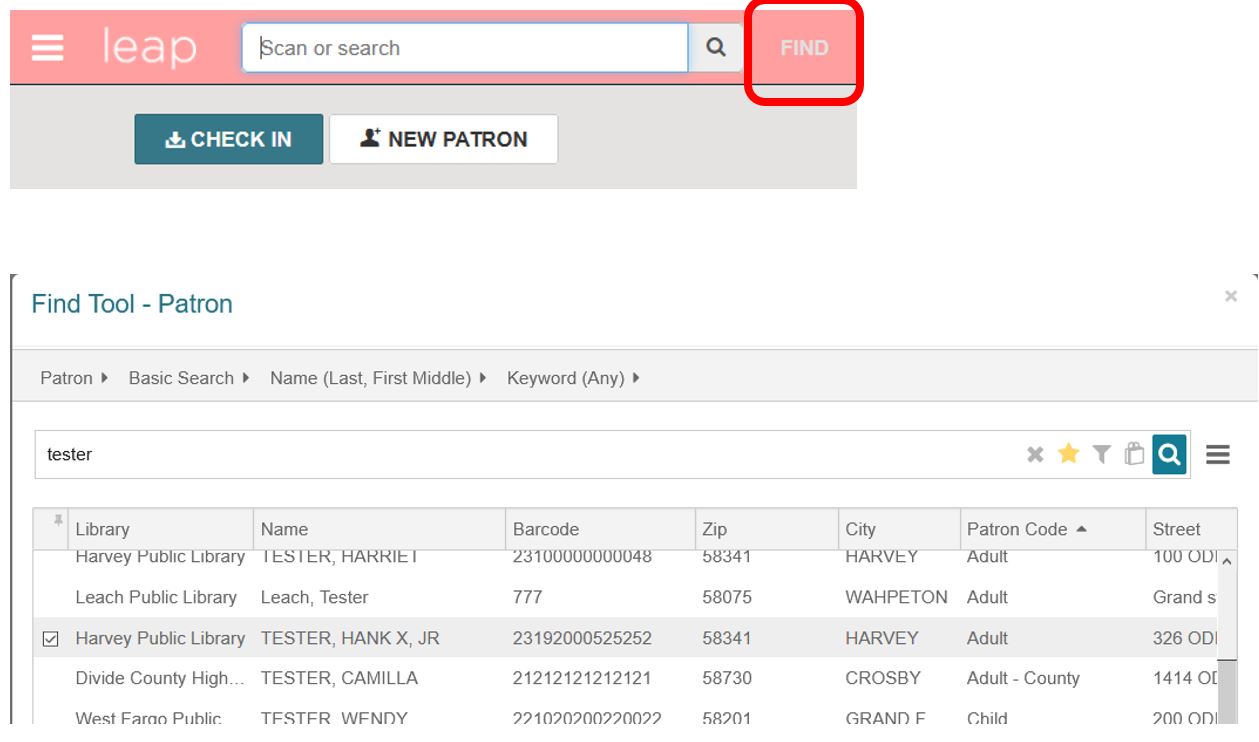1259x742 pixels.
Task: Open the funnel filter icon
Action: coord(1101,455)
